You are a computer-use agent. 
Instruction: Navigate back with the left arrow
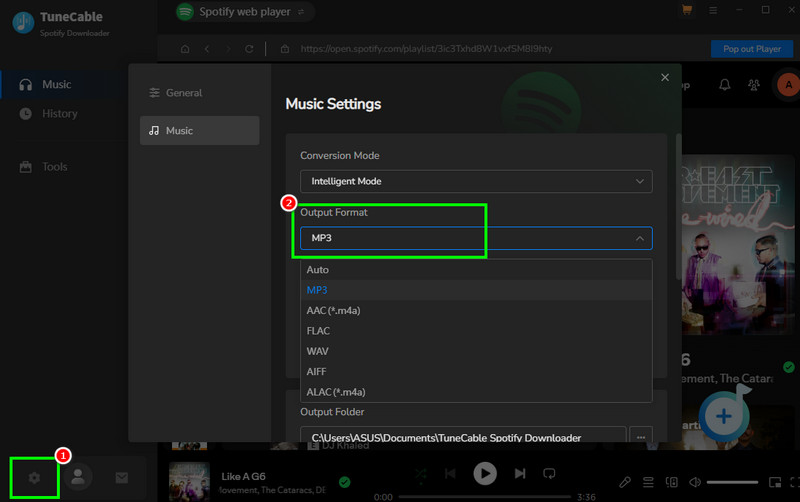207,49
